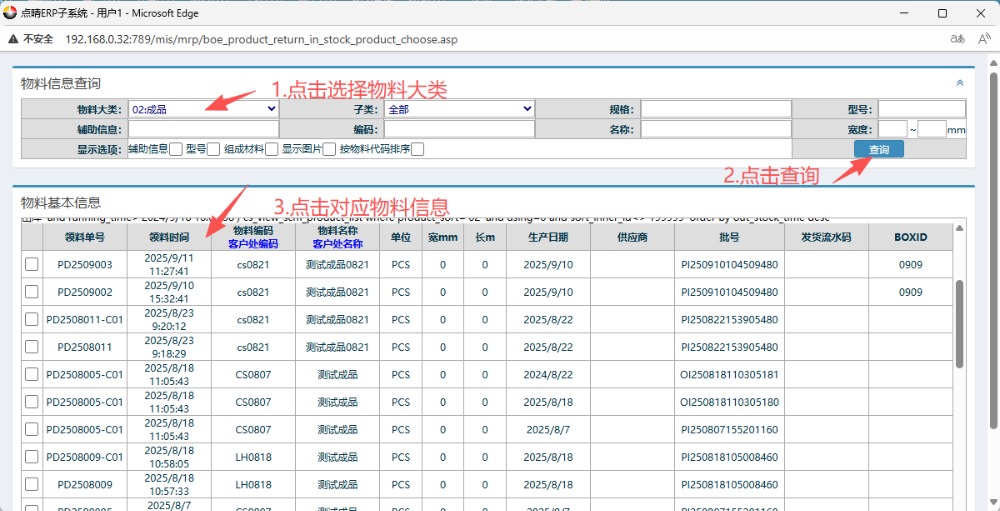Check the 按物料代码排序 checkbox
The height and width of the screenshot is (511, 1000).
pos(418,150)
